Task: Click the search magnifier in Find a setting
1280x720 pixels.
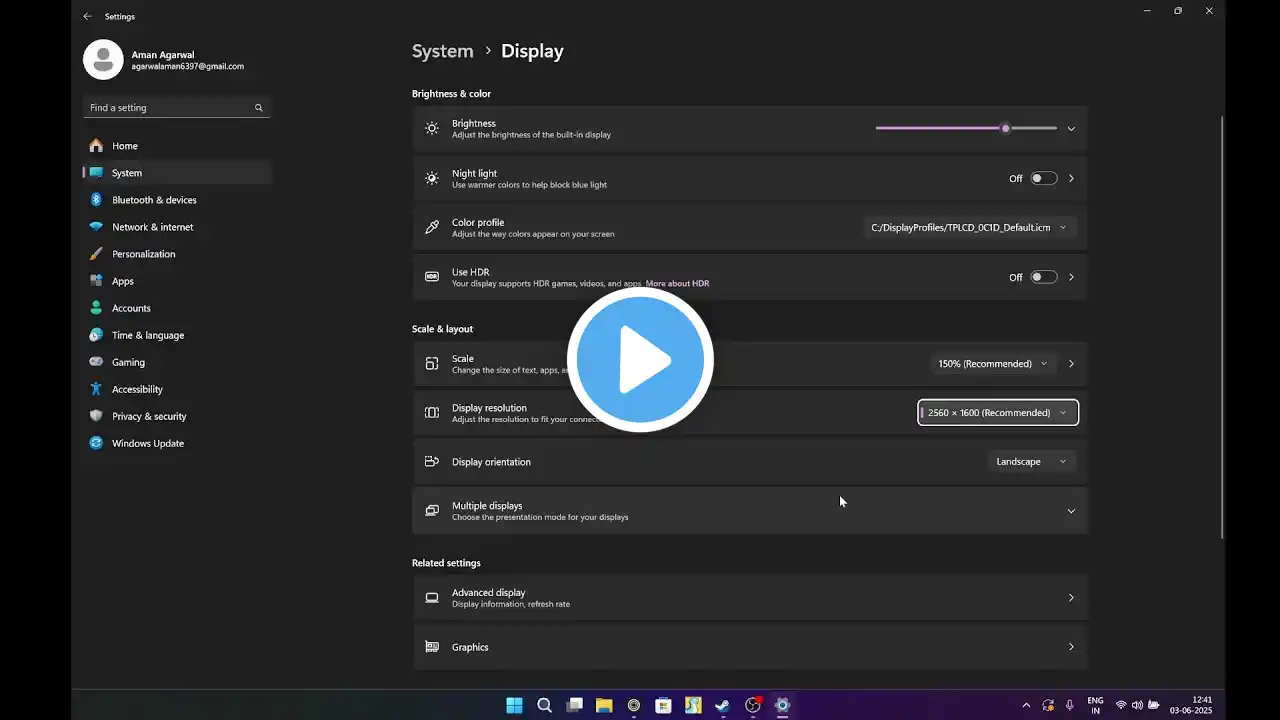Action: tap(259, 108)
